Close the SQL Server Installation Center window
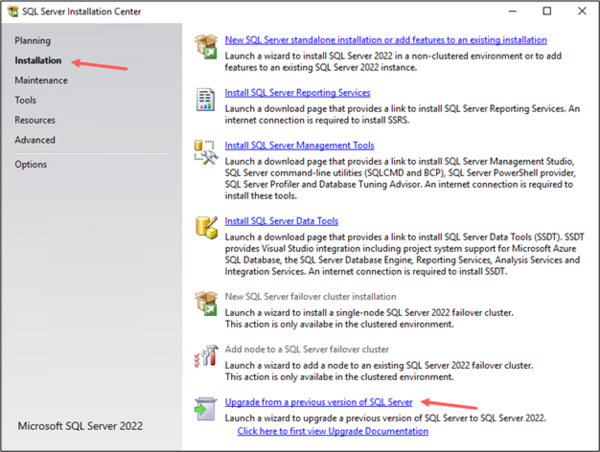600x452 pixels. [x=582, y=11]
